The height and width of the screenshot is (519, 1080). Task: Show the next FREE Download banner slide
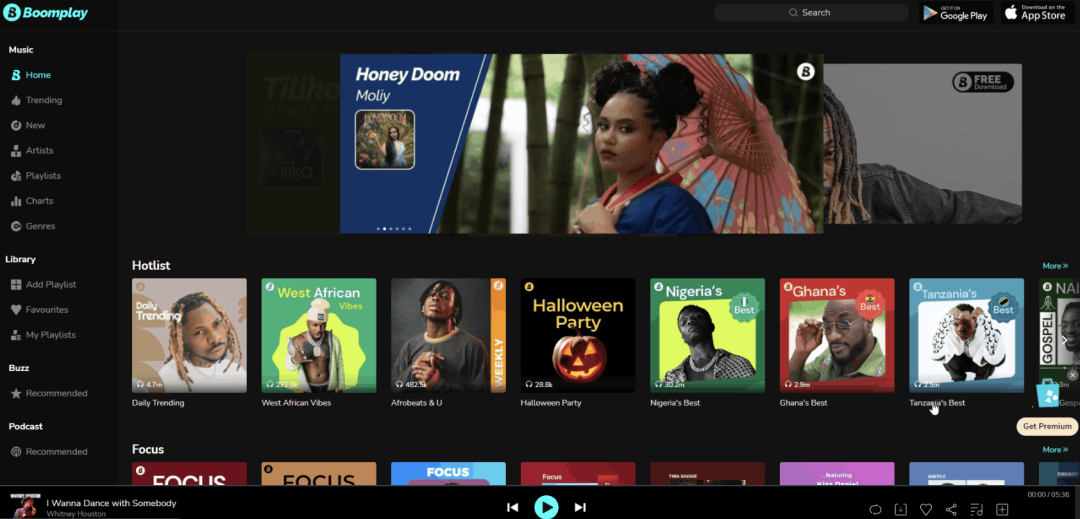(922, 144)
